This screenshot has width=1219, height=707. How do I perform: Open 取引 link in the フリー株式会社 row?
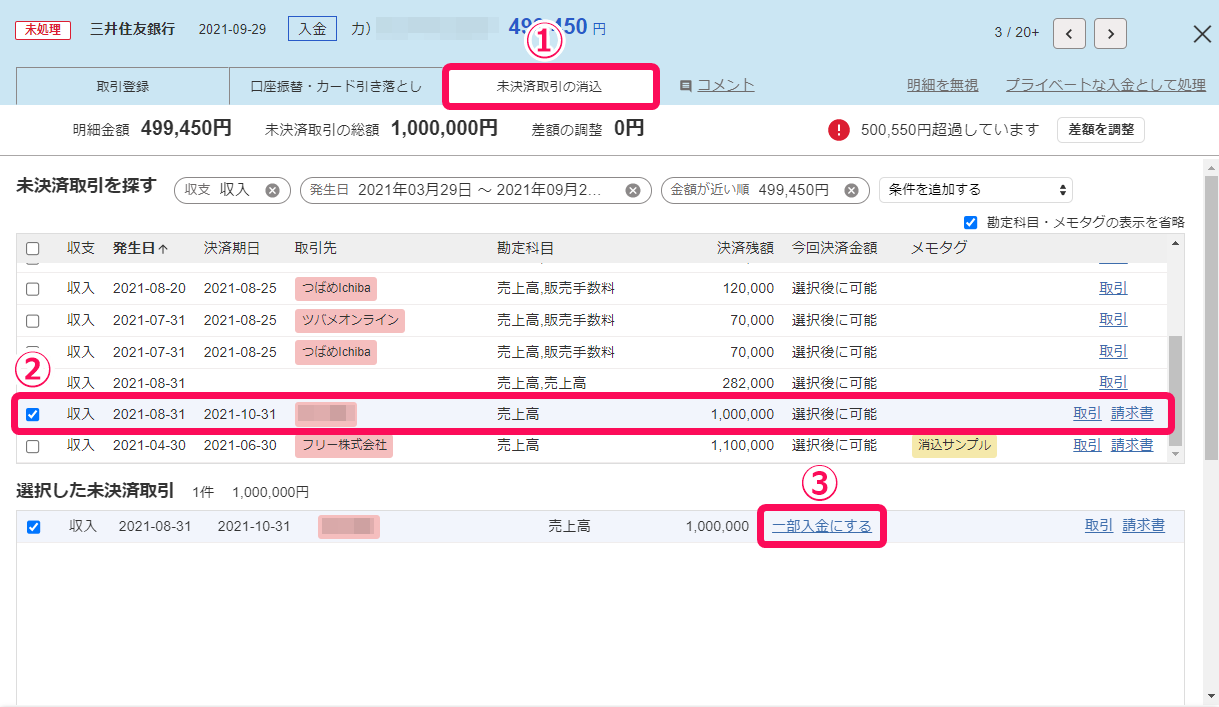tap(1087, 445)
